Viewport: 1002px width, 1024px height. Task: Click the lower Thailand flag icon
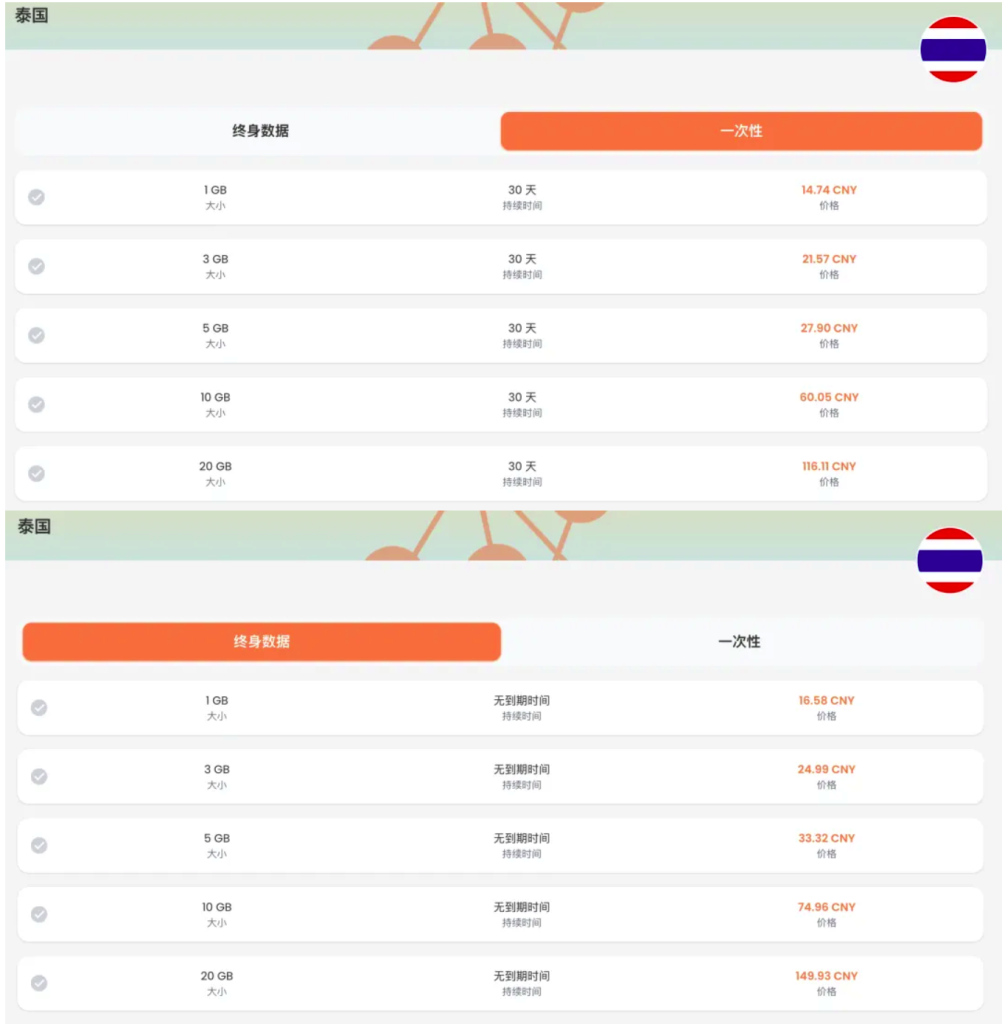coord(950,560)
